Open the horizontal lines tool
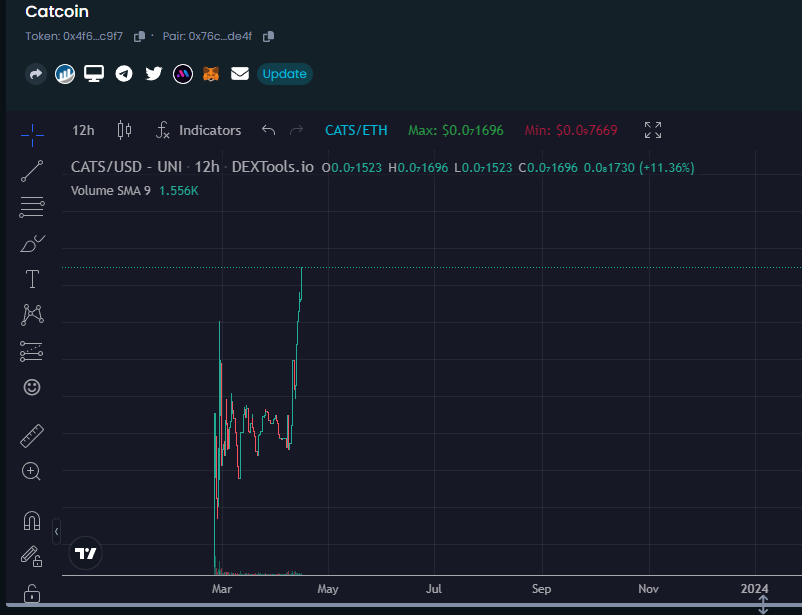The width and height of the screenshot is (802, 615). 32,207
